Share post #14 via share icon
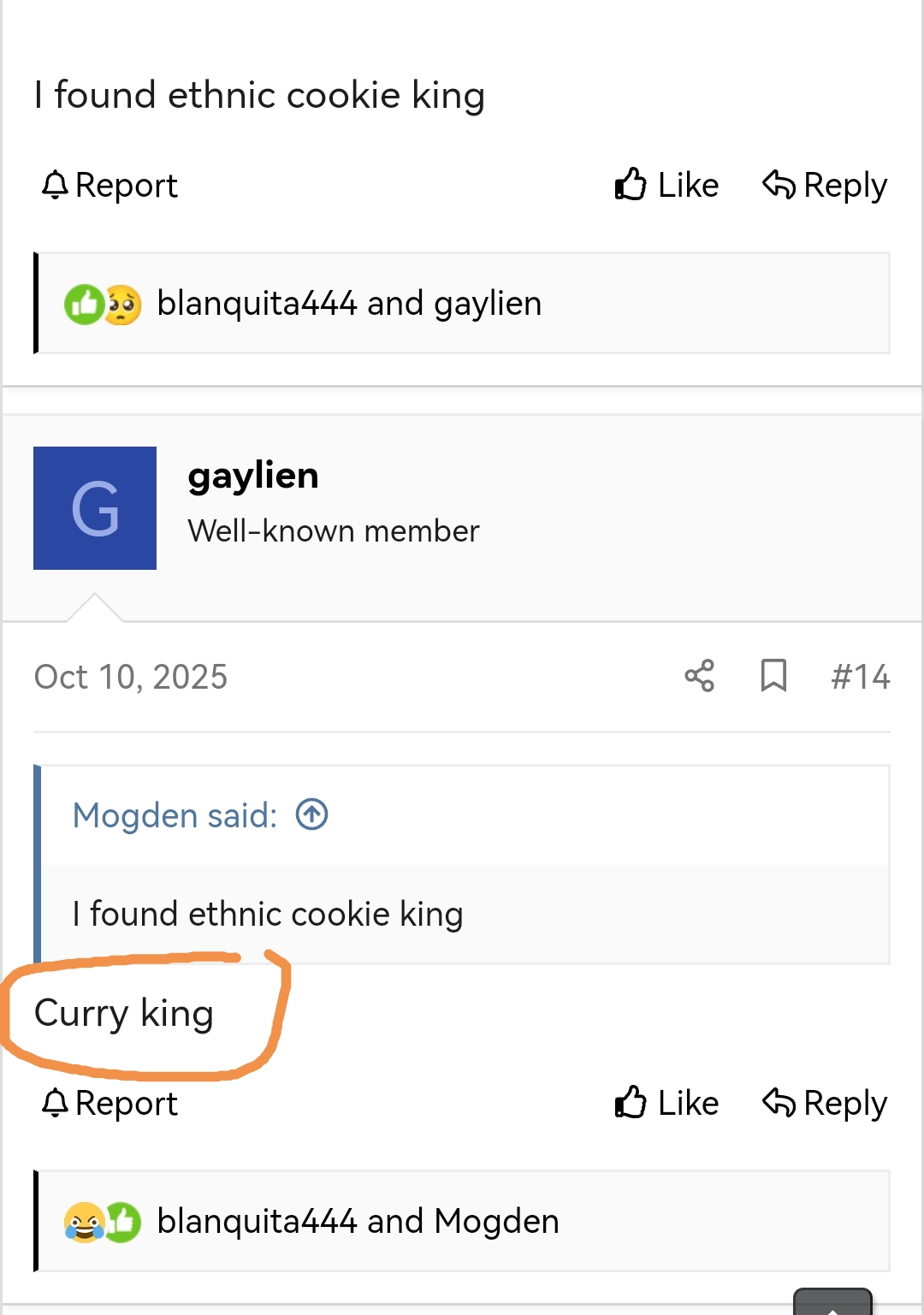 coord(699,676)
